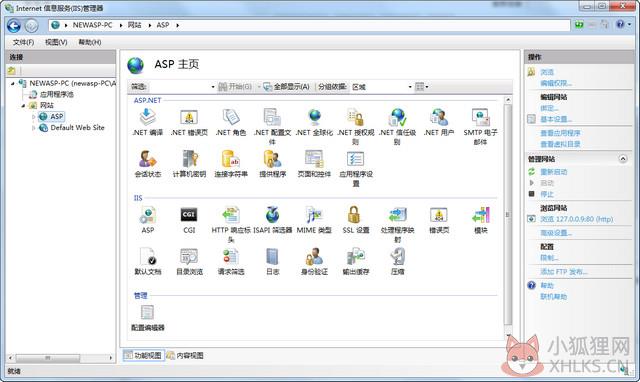Open the 文件(F) menu
The height and width of the screenshot is (382, 640).
click(23, 42)
